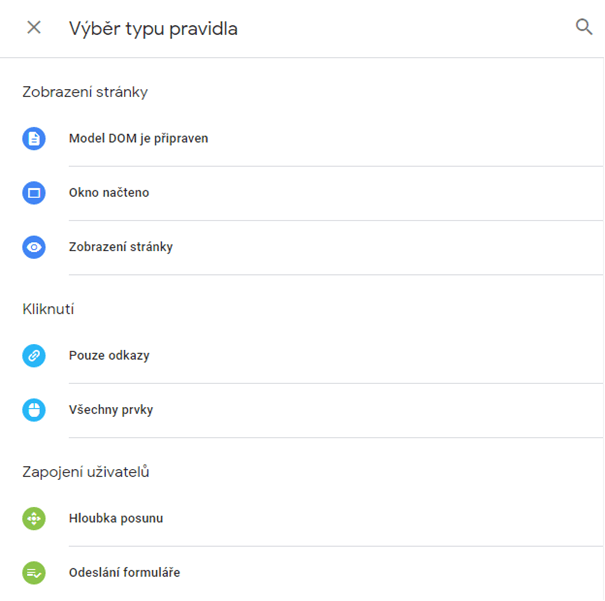605x601 pixels.
Task: Choose "Všechny prvky" click rule
Action: coord(111,409)
